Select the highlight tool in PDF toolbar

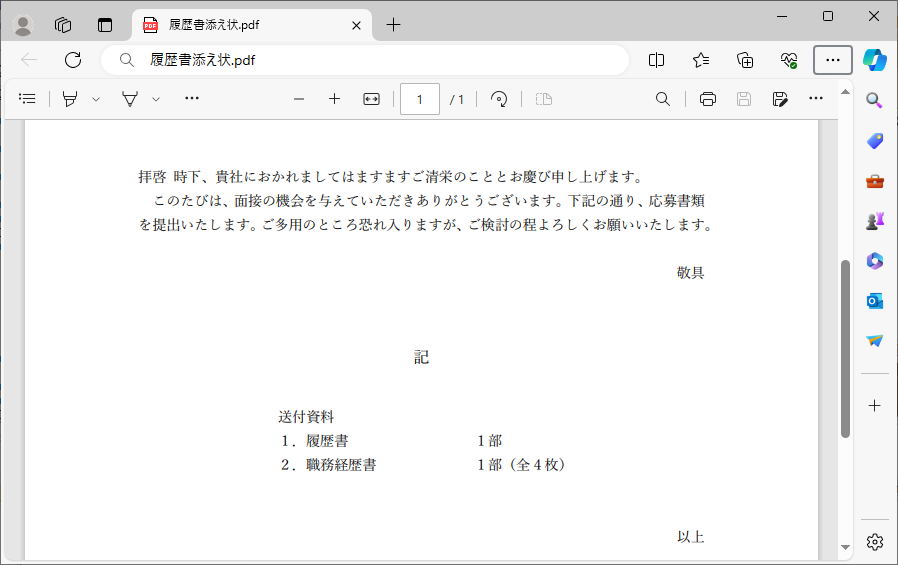70,99
